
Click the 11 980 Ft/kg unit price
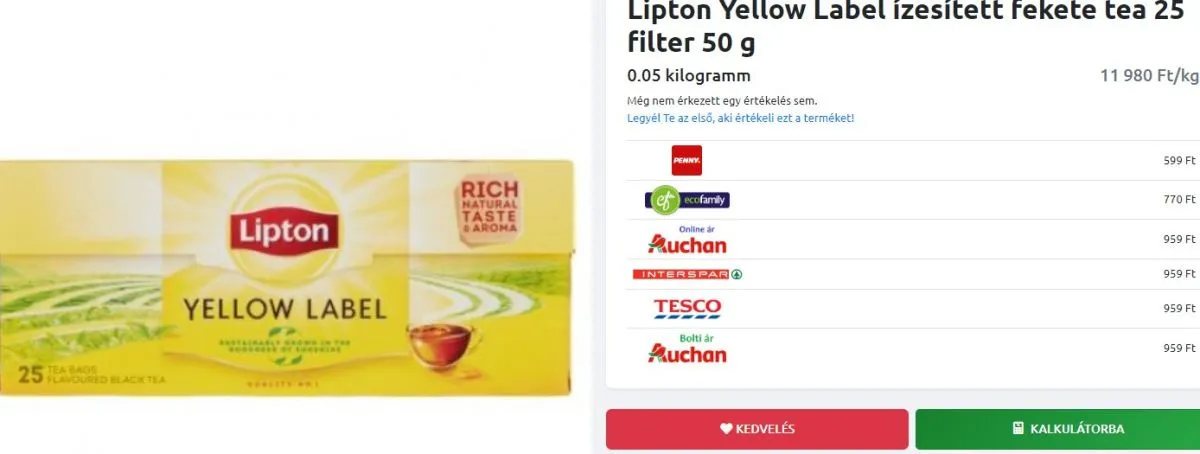coord(1149,76)
